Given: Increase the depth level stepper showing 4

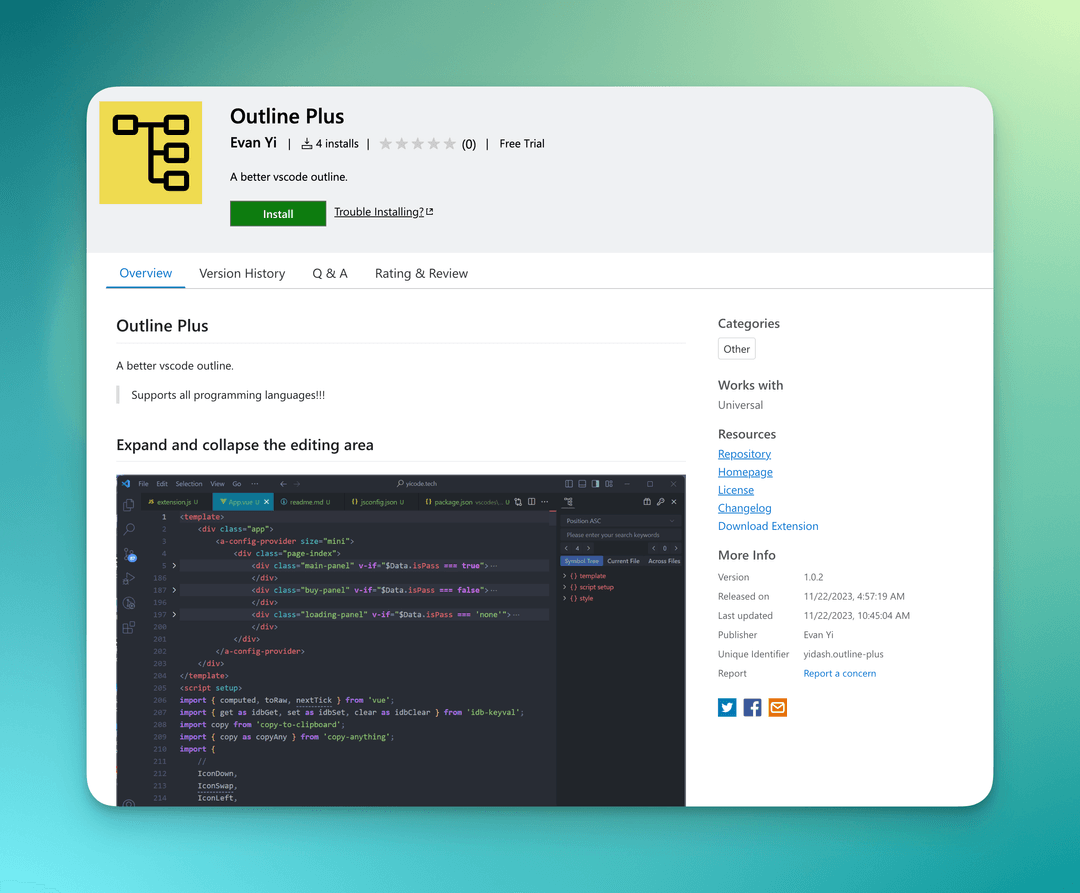Looking at the screenshot, I should pos(589,549).
